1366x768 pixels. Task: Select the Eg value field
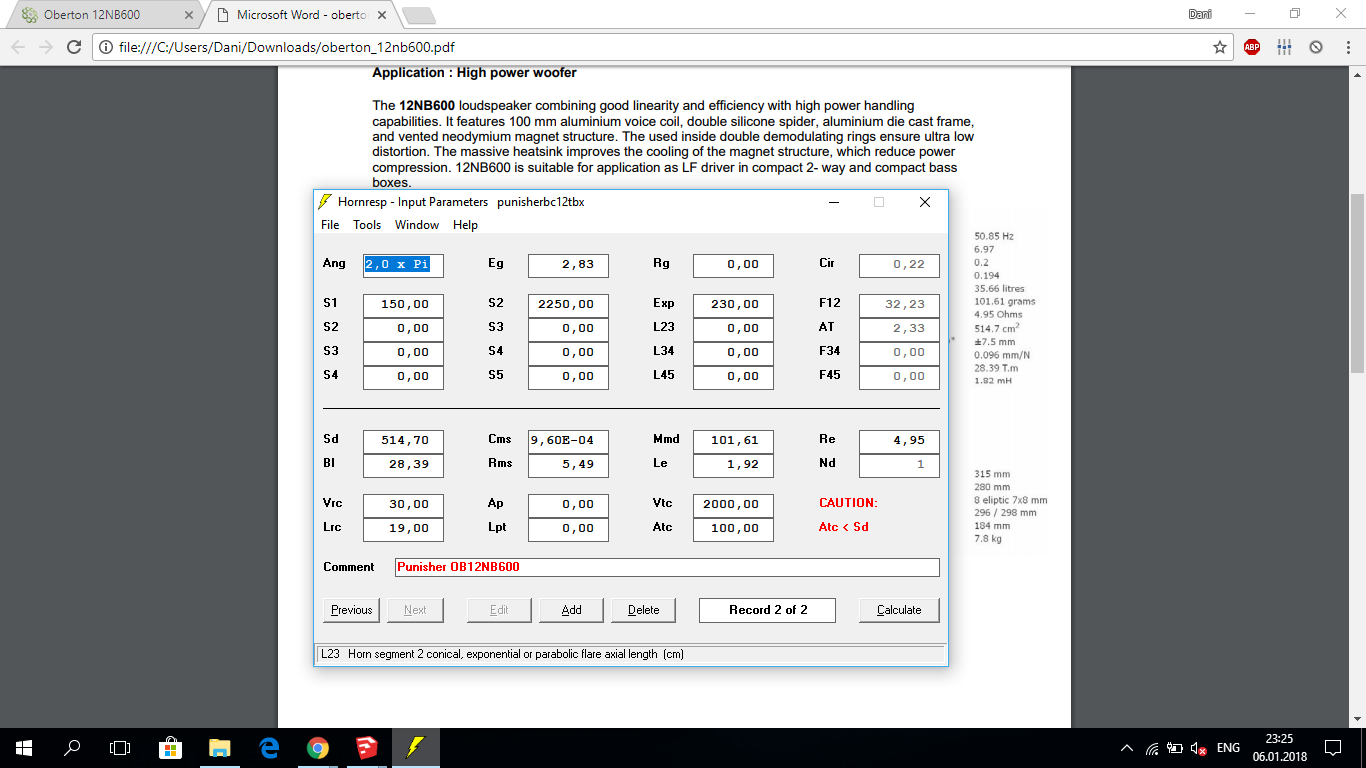coord(568,265)
